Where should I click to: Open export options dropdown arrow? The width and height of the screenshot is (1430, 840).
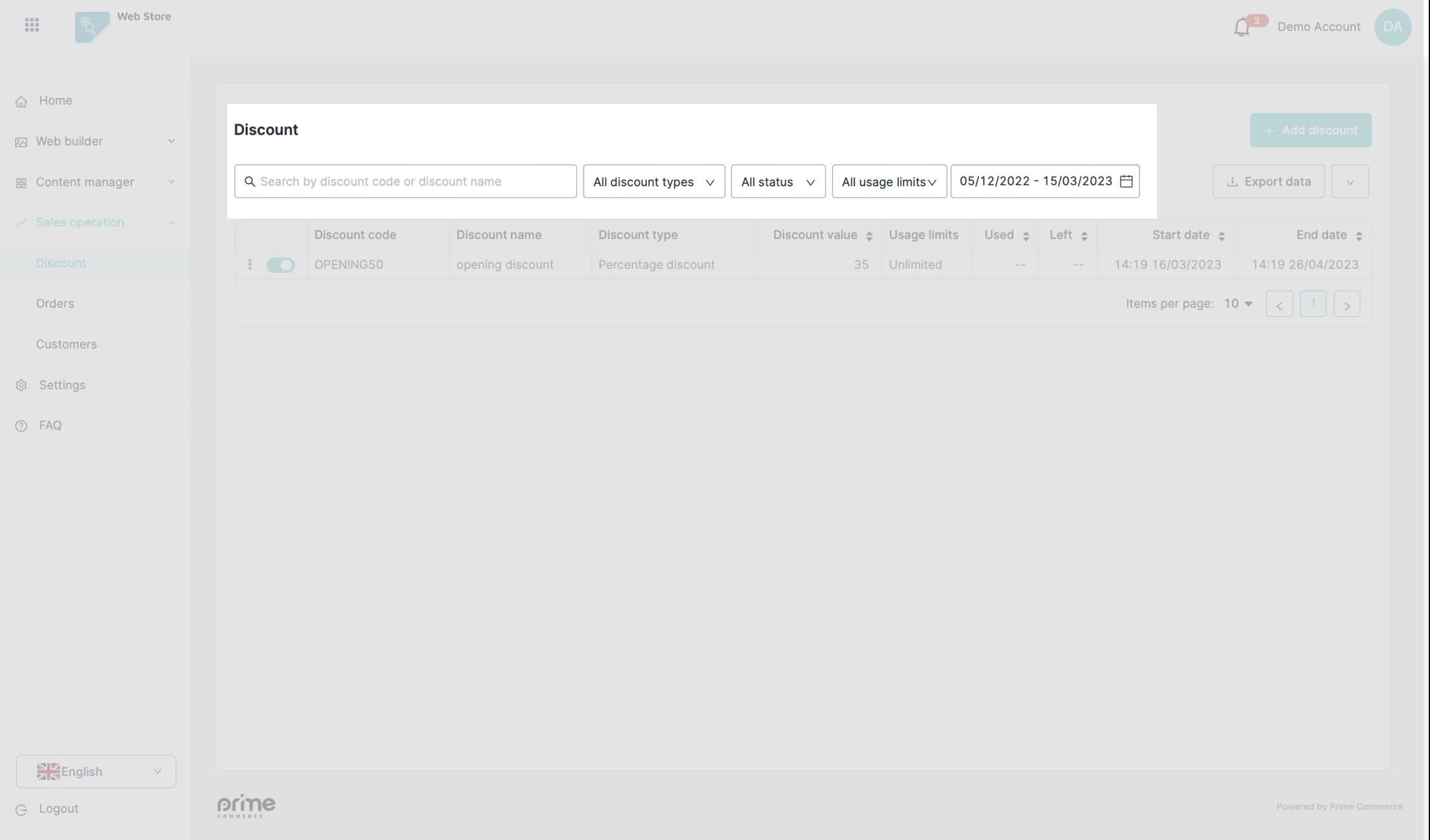pyautogui.click(x=1350, y=182)
